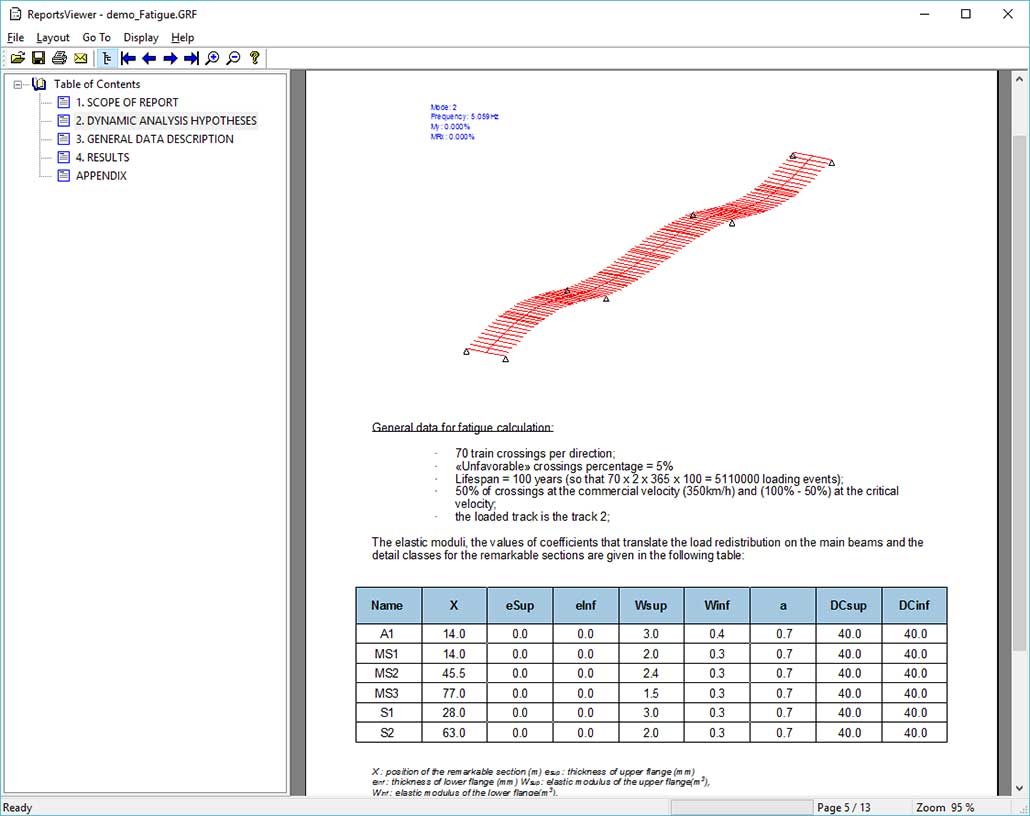Click the Winf column header
Screen dimensions: 1030x816
[x=717, y=605]
